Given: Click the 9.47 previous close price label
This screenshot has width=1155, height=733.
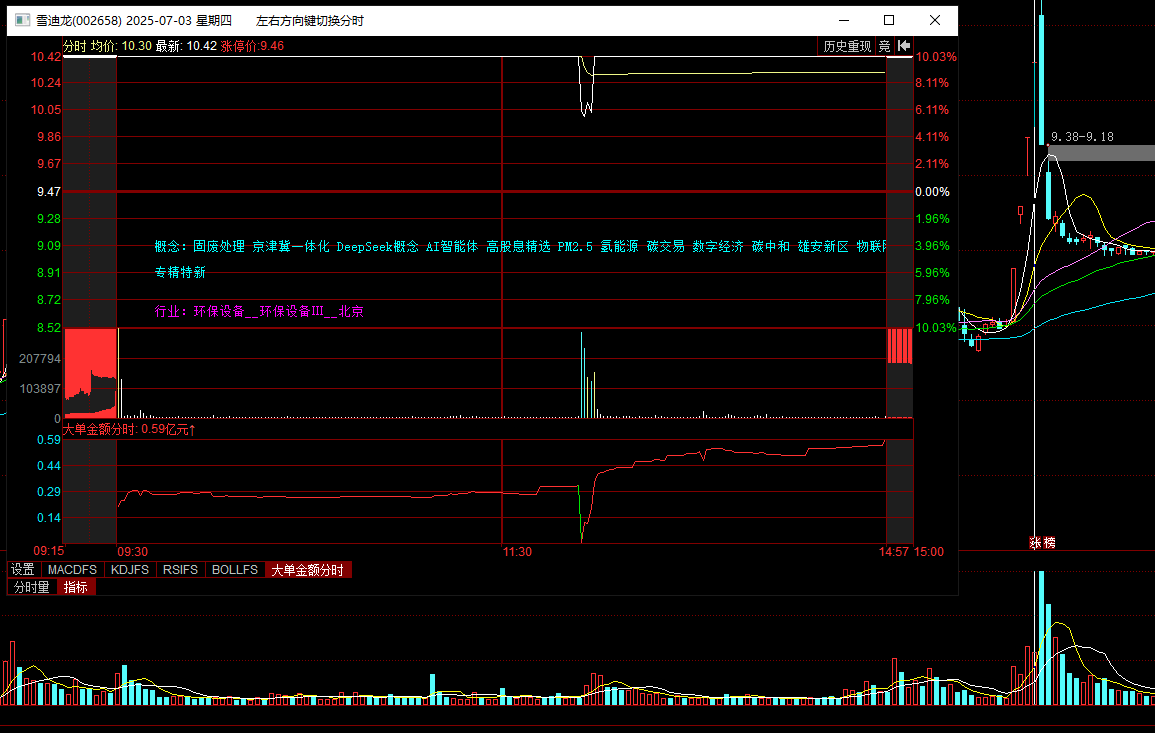Looking at the screenshot, I should [x=49, y=192].
